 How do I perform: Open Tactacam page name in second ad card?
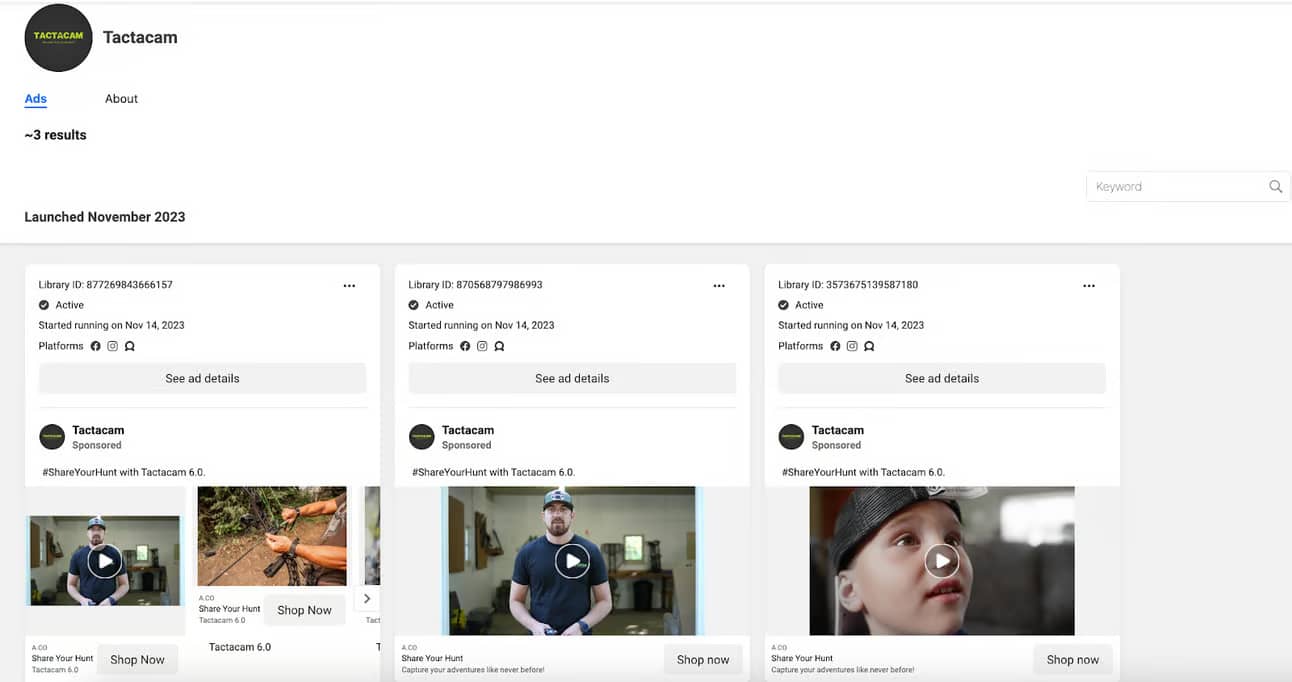(468, 430)
